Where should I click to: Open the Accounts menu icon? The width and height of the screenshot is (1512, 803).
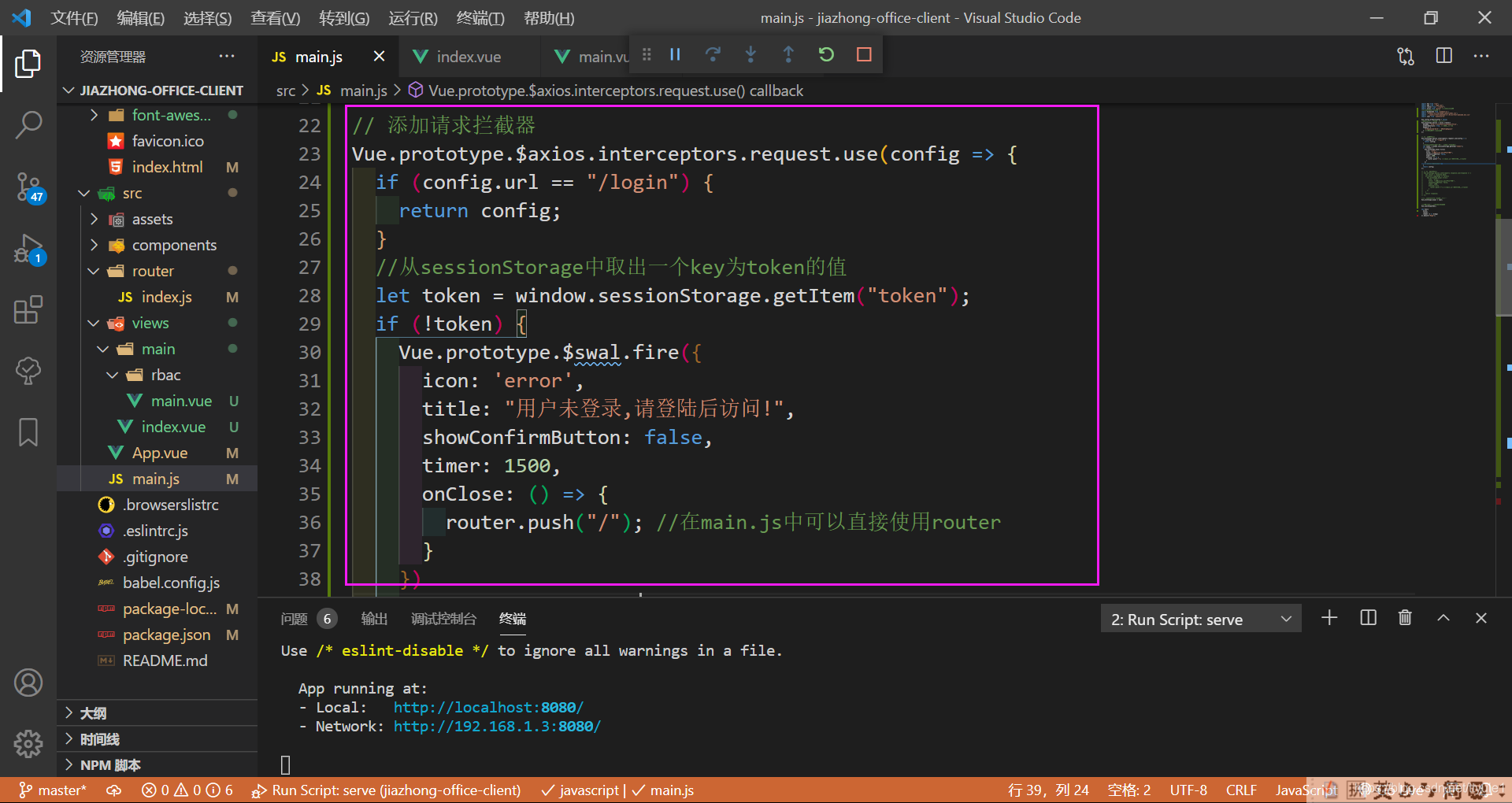(x=28, y=683)
